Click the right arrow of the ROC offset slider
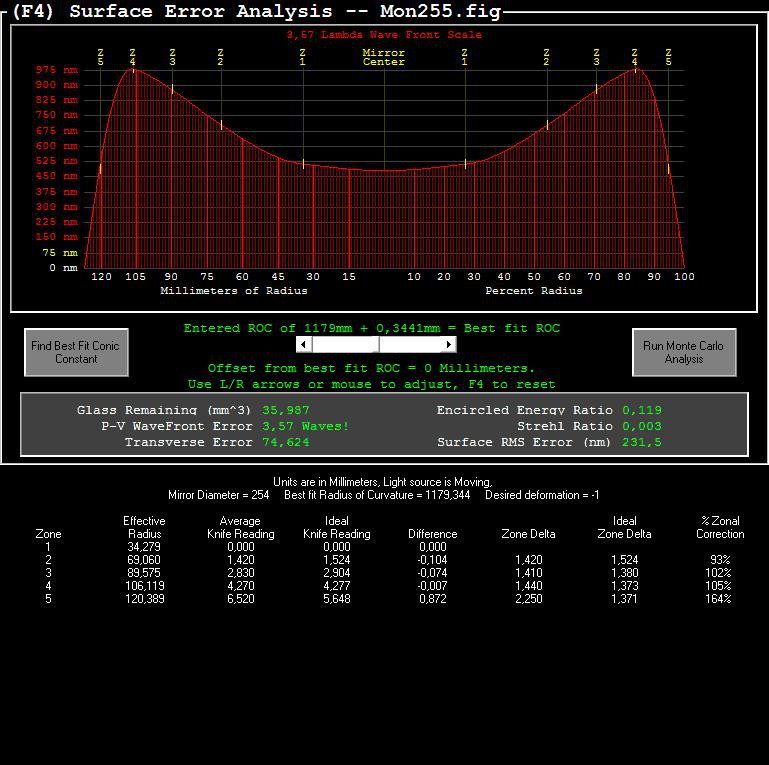 click(x=449, y=344)
